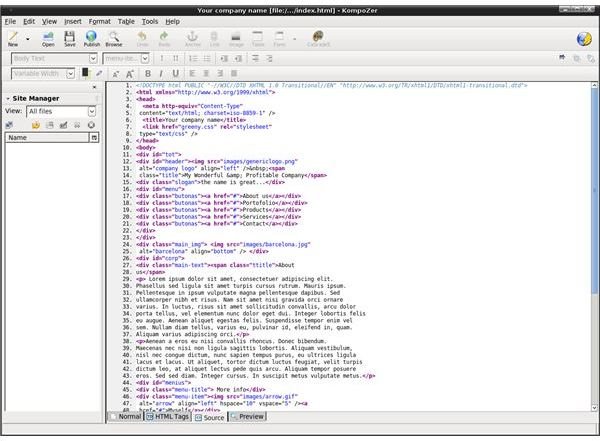Click the Save toolbar icon
This screenshot has height=441, width=600.
coord(70,39)
